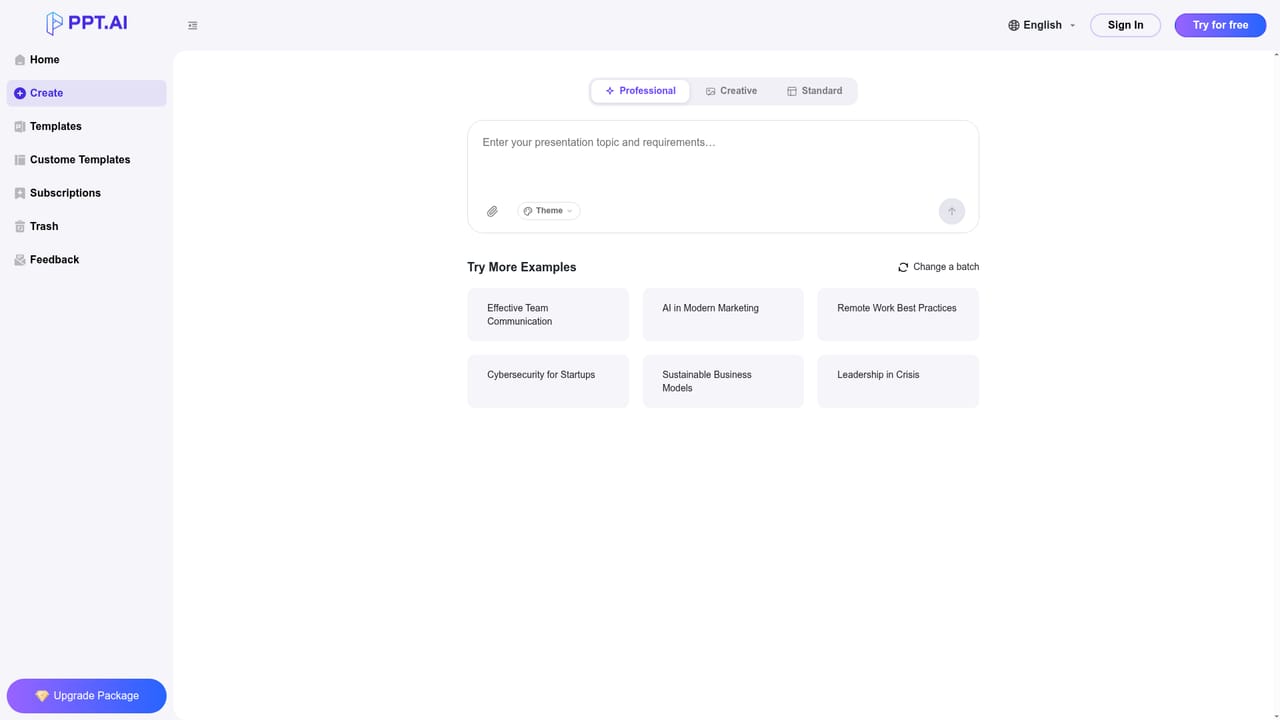Open Home in the sidebar
The width and height of the screenshot is (1280, 720).
click(87, 60)
